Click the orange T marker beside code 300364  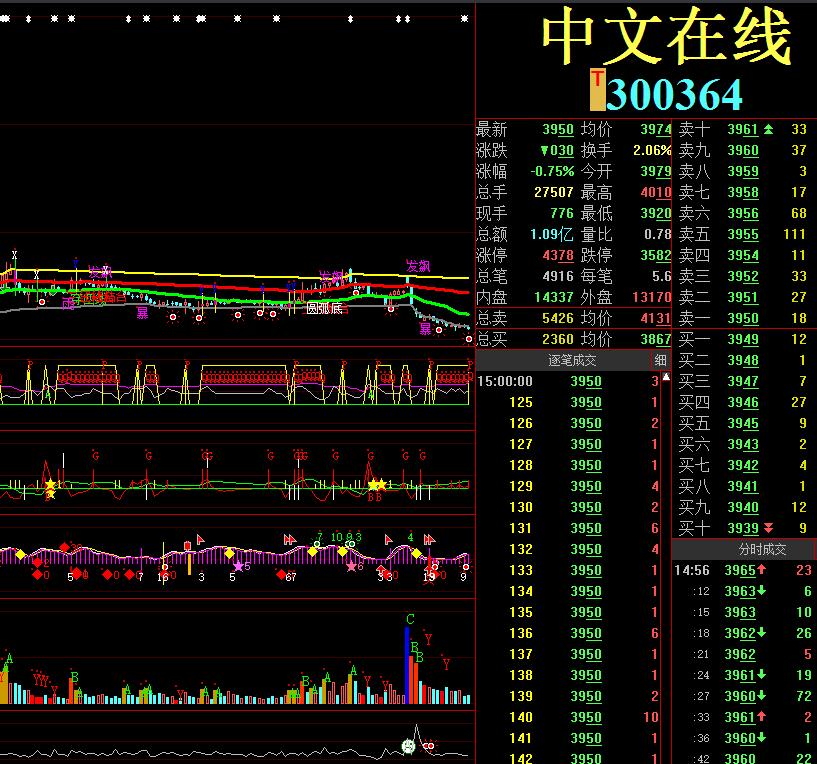pos(598,90)
